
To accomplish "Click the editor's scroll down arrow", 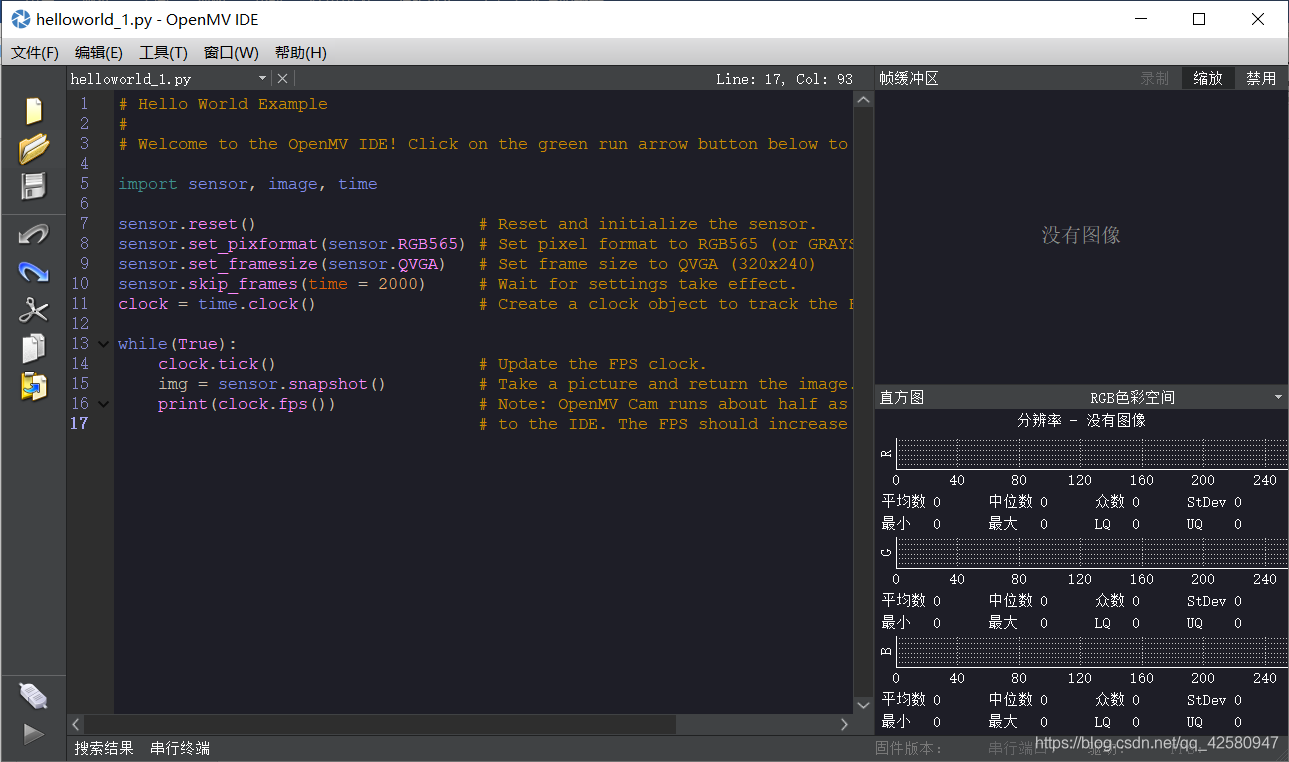I will click(863, 705).
